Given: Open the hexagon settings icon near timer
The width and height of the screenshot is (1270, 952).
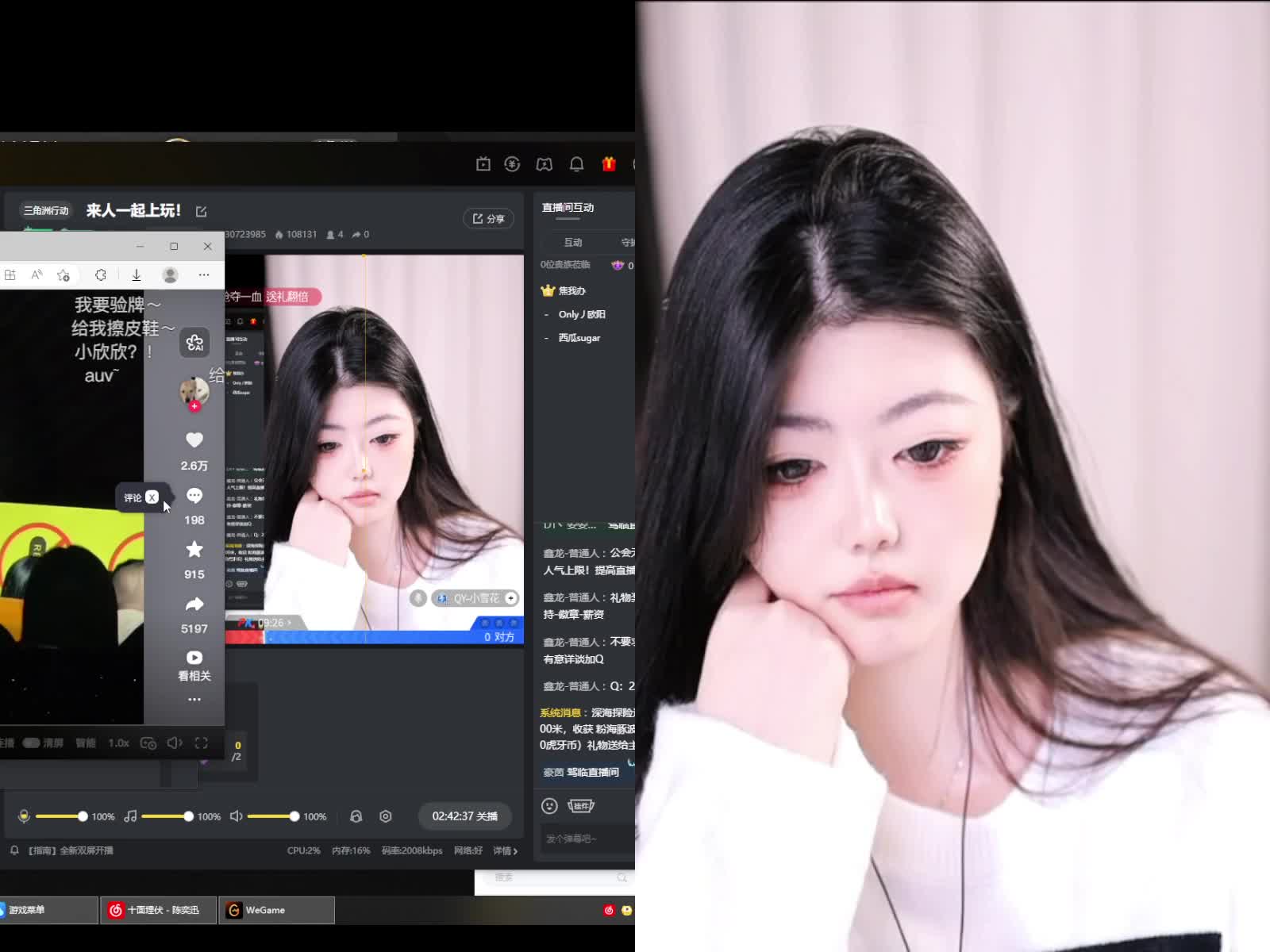Looking at the screenshot, I should pyautogui.click(x=386, y=816).
